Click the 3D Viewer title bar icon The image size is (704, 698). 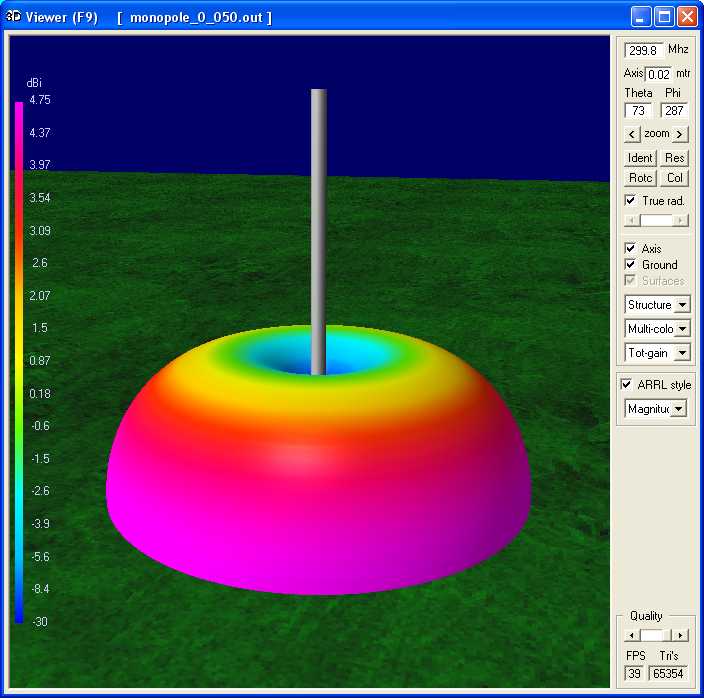point(14,17)
